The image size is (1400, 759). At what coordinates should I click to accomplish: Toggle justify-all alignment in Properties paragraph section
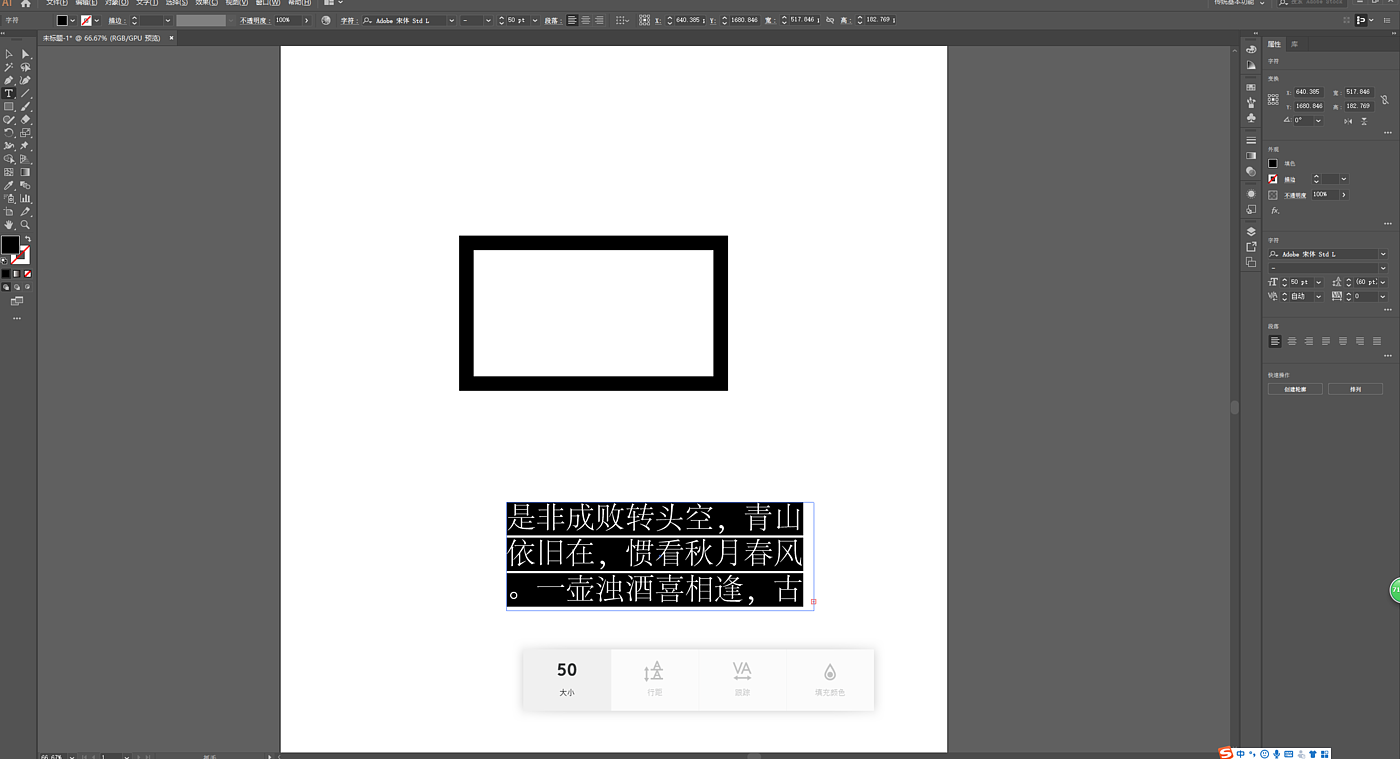tap(1377, 341)
